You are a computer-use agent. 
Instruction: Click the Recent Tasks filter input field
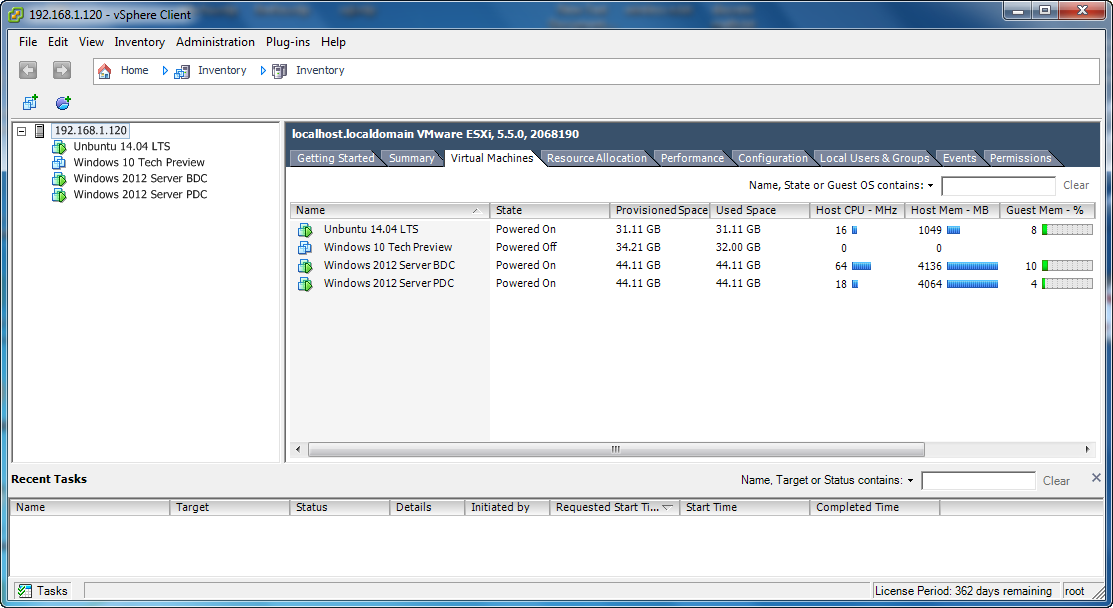[x=978, y=481]
